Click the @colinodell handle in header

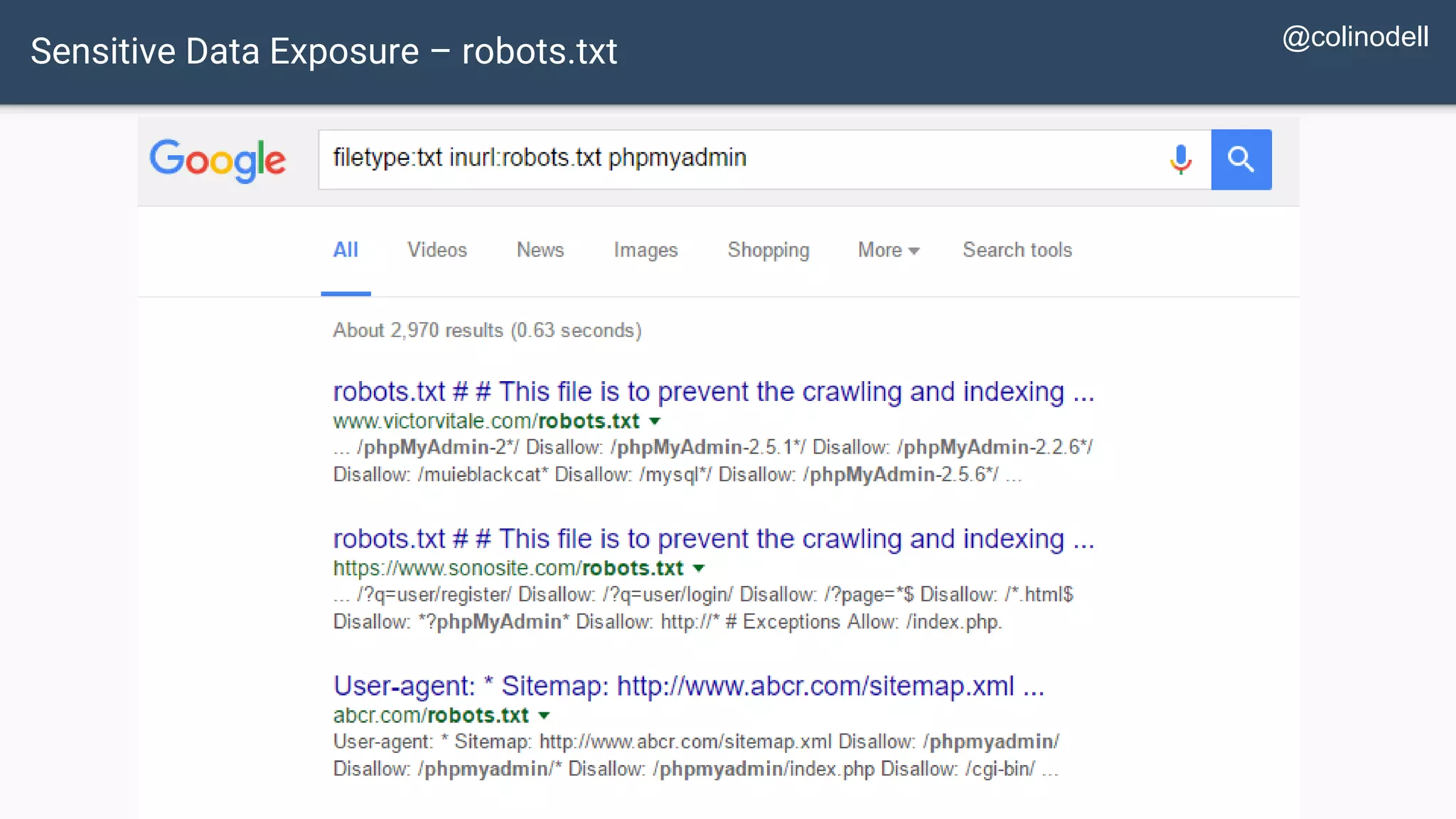coord(1355,38)
